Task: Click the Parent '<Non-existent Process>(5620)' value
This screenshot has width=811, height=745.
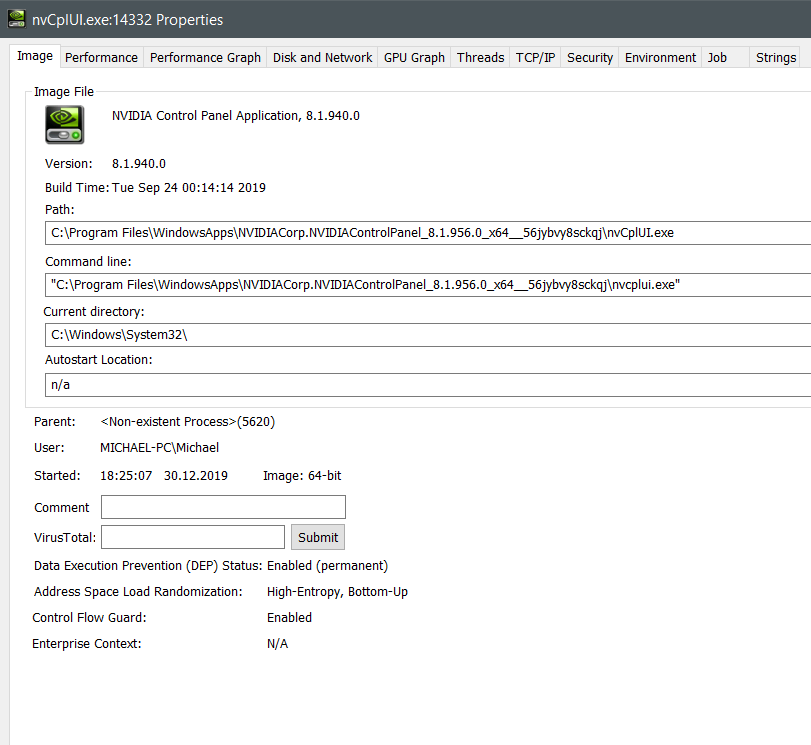Action: click(188, 422)
